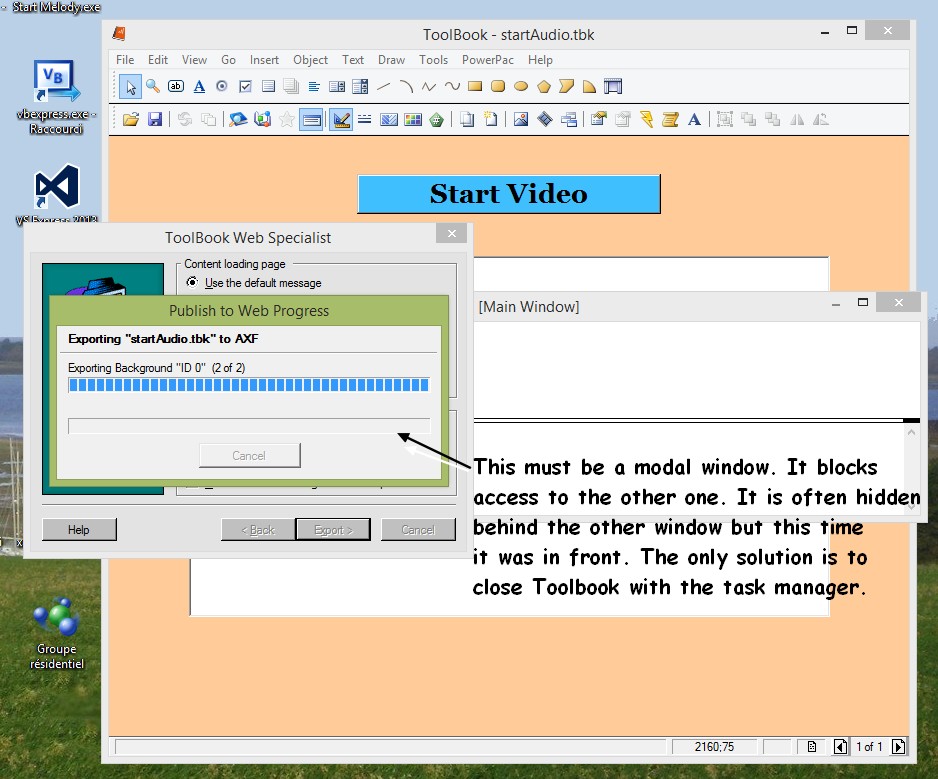Screen dimensions: 938x779
Task: Click the Start Video button
Action: coord(509,194)
